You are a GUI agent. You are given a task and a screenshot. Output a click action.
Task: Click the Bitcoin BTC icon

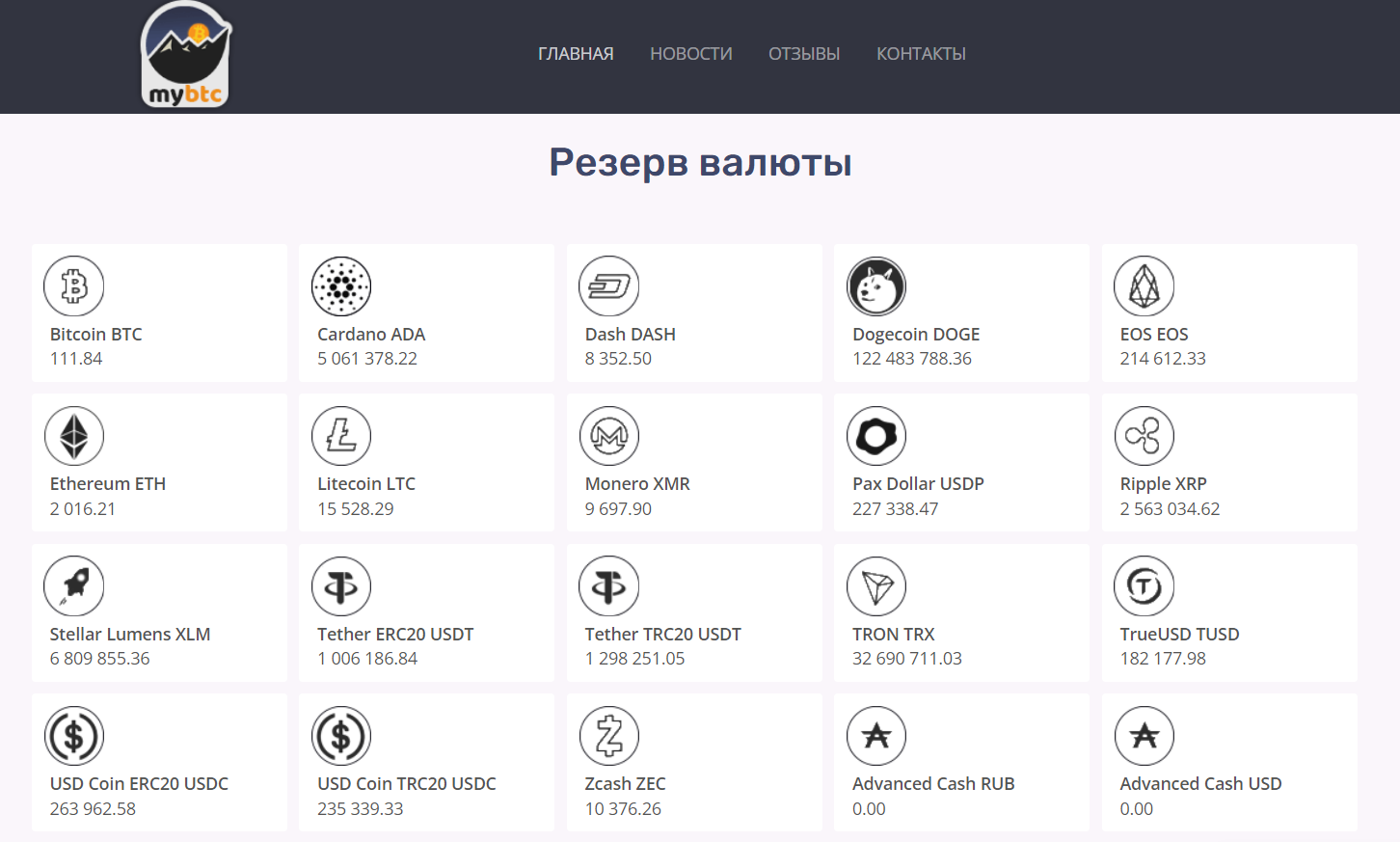[74, 286]
